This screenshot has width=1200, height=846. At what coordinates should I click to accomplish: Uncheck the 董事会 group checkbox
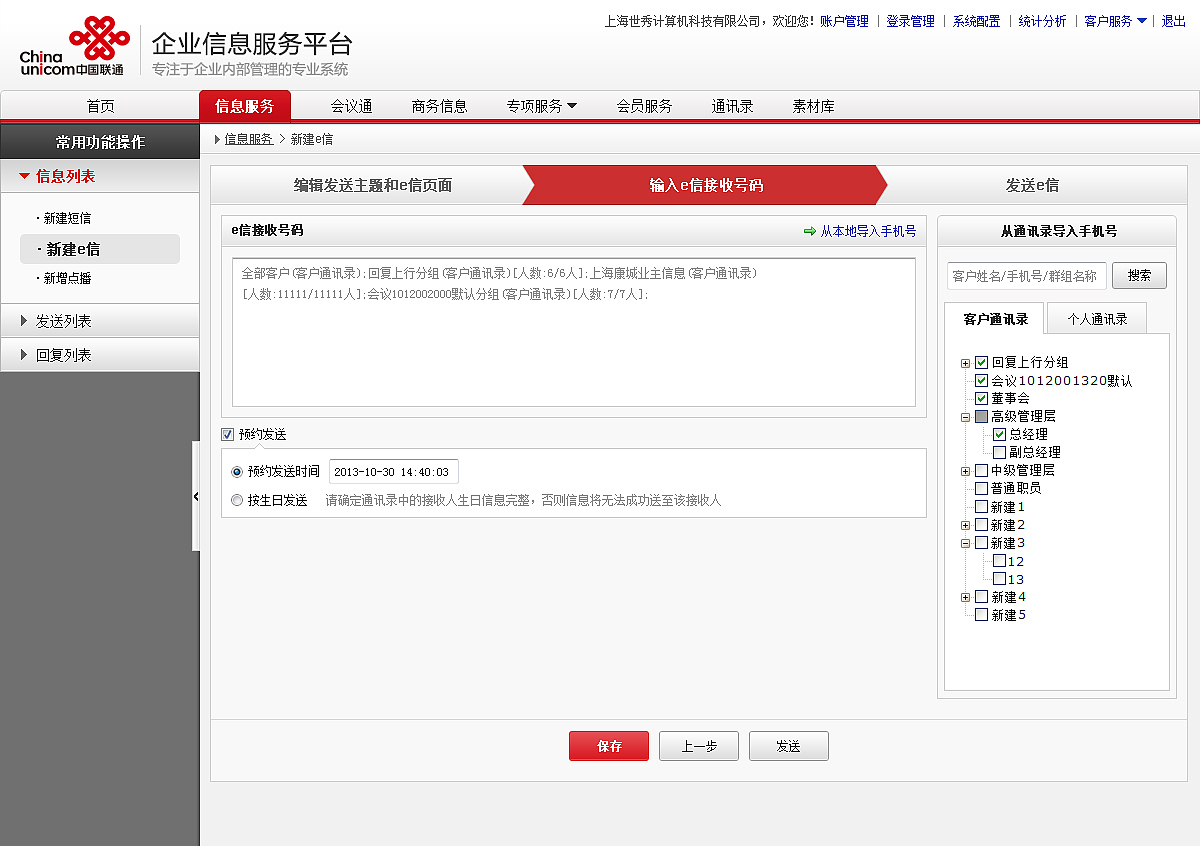point(981,397)
